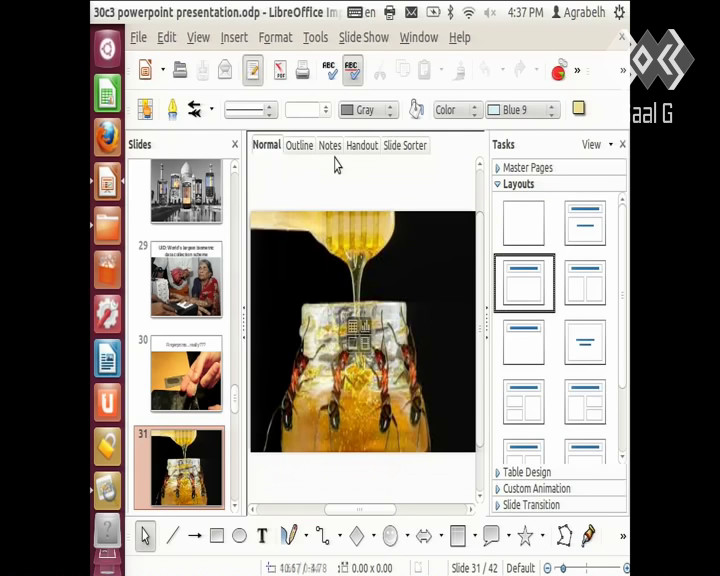This screenshot has height=576, width=720.
Task: Switch to the Notes tab
Action: coord(330,146)
